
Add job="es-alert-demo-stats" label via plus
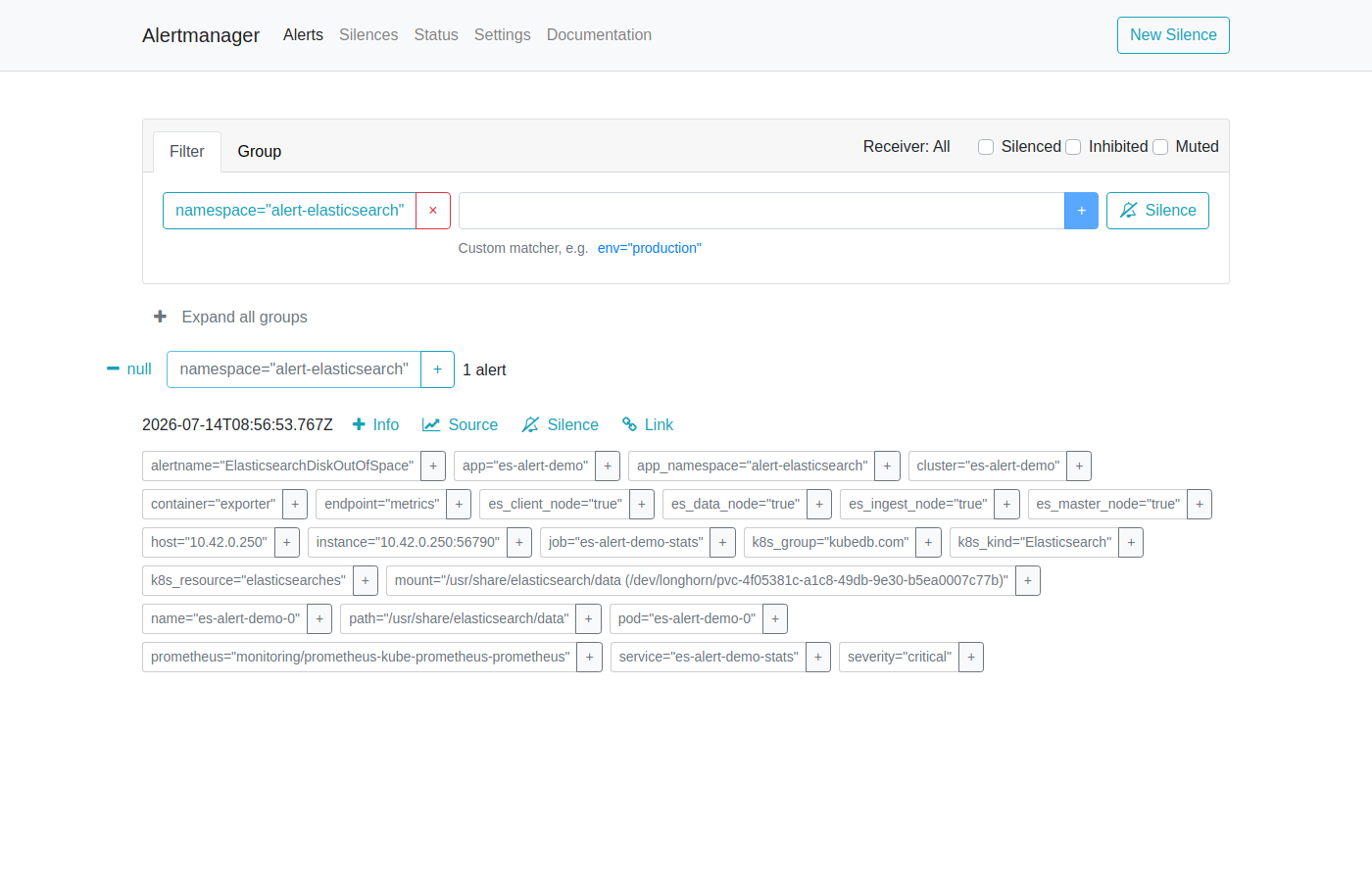point(723,542)
